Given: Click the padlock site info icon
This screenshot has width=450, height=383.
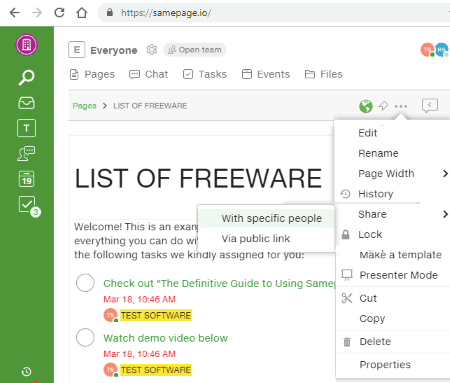Looking at the screenshot, I should pos(110,13).
